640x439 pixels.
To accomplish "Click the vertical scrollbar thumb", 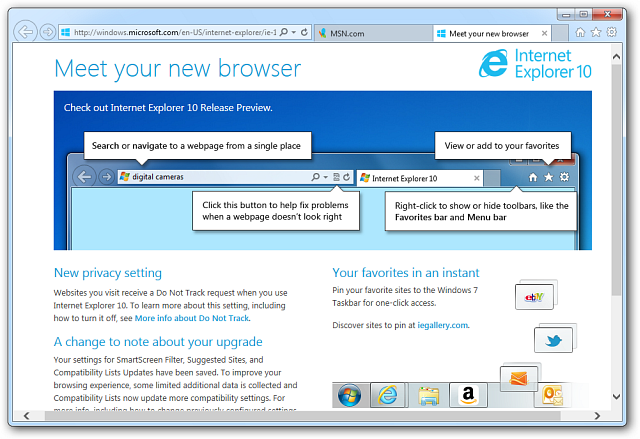I will (616, 180).
